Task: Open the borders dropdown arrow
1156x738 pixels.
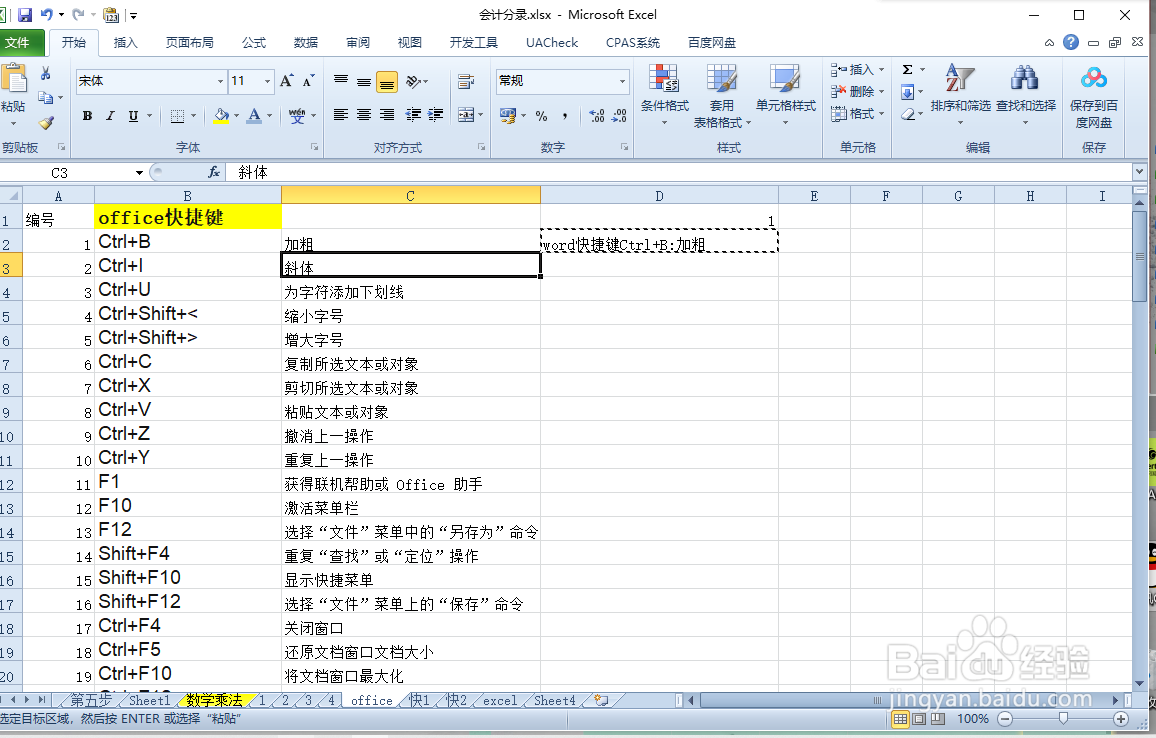Action: point(194,116)
